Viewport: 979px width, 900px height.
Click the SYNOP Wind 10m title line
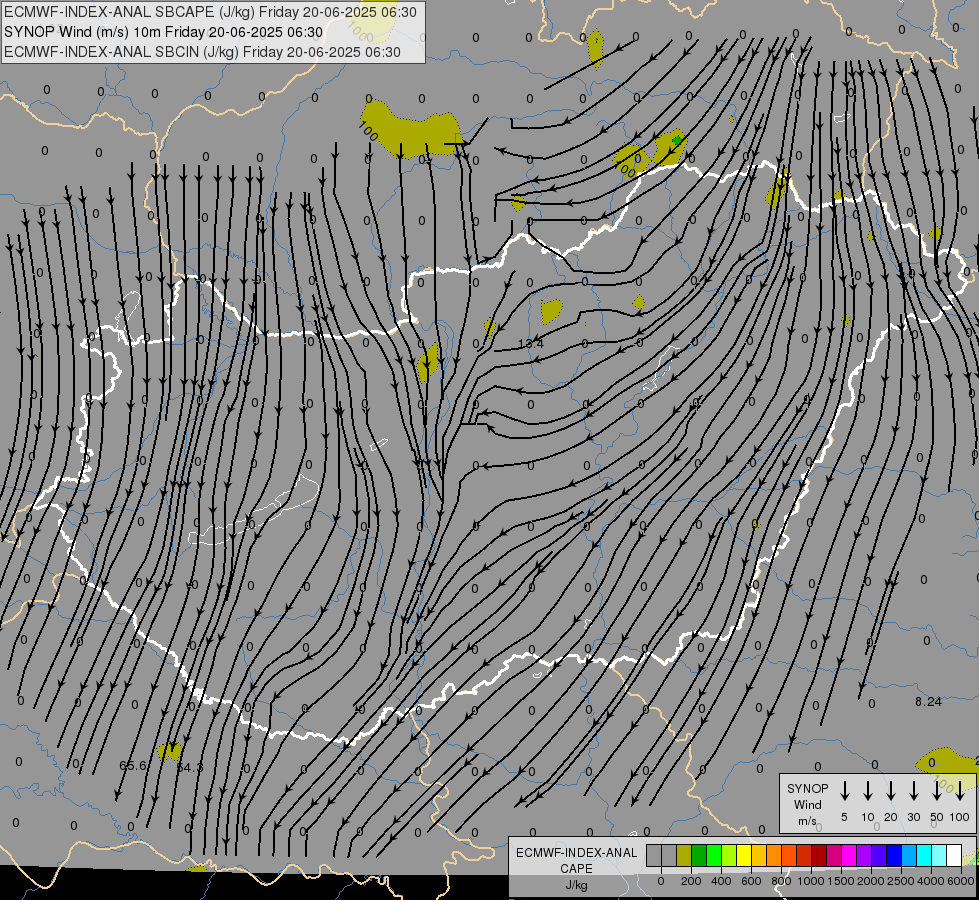164,32
